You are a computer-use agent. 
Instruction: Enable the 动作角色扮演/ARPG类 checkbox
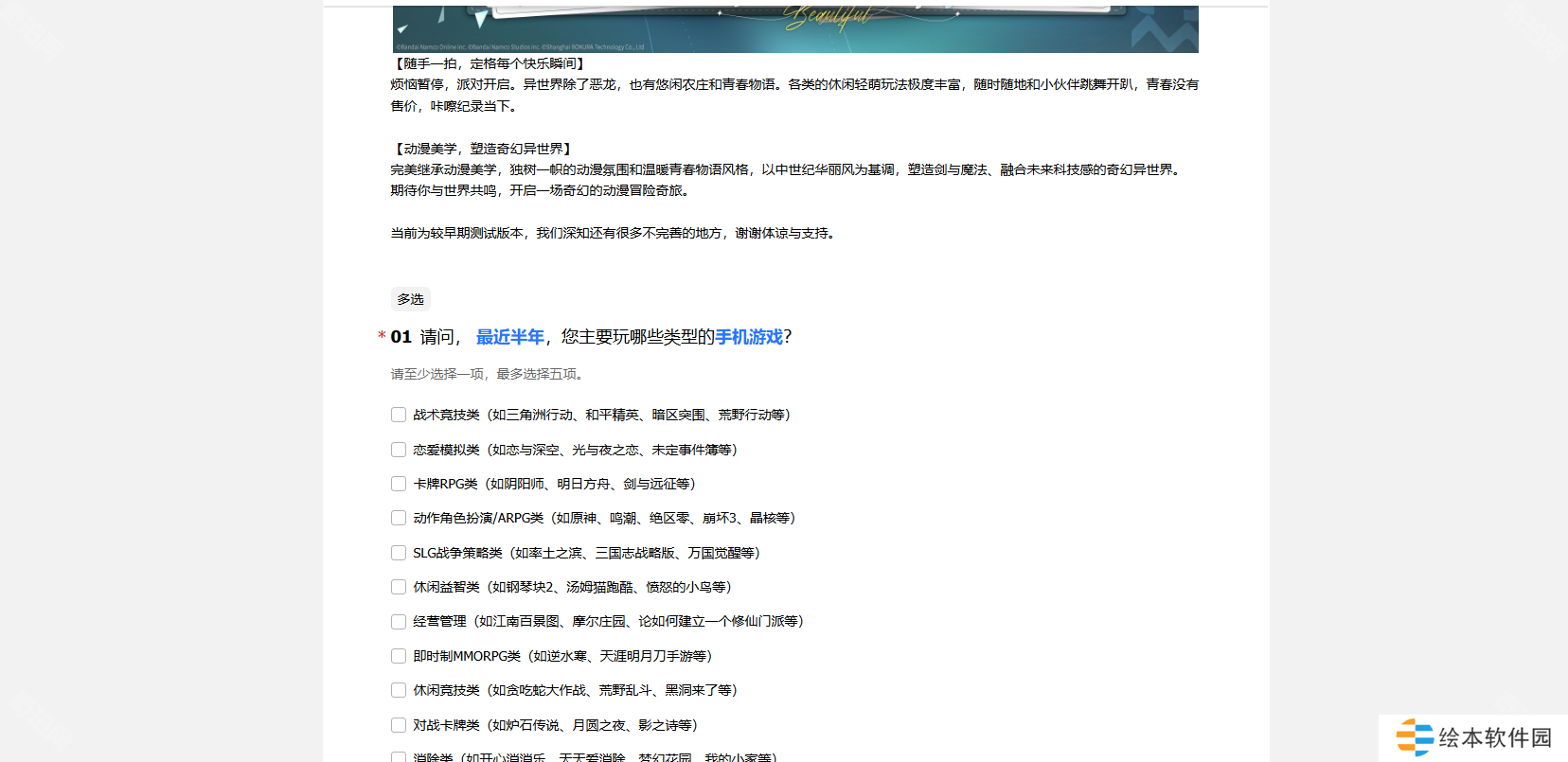(399, 518)
